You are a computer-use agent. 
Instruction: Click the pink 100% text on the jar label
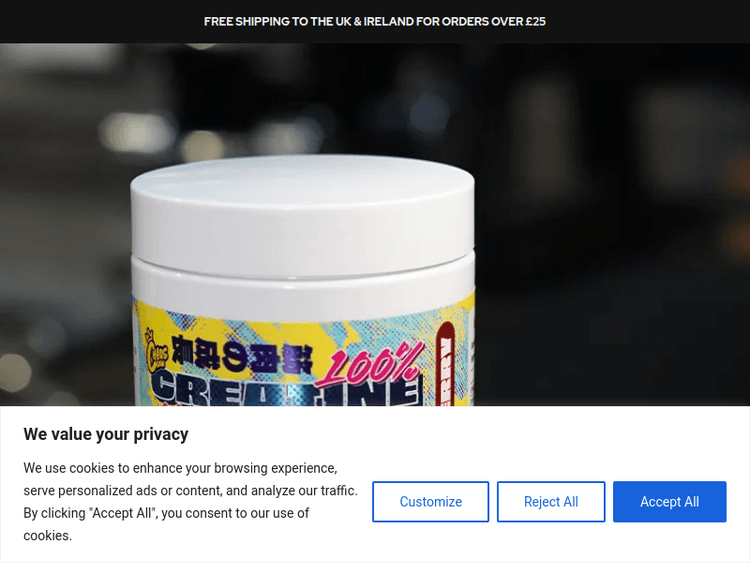point(368,364)
